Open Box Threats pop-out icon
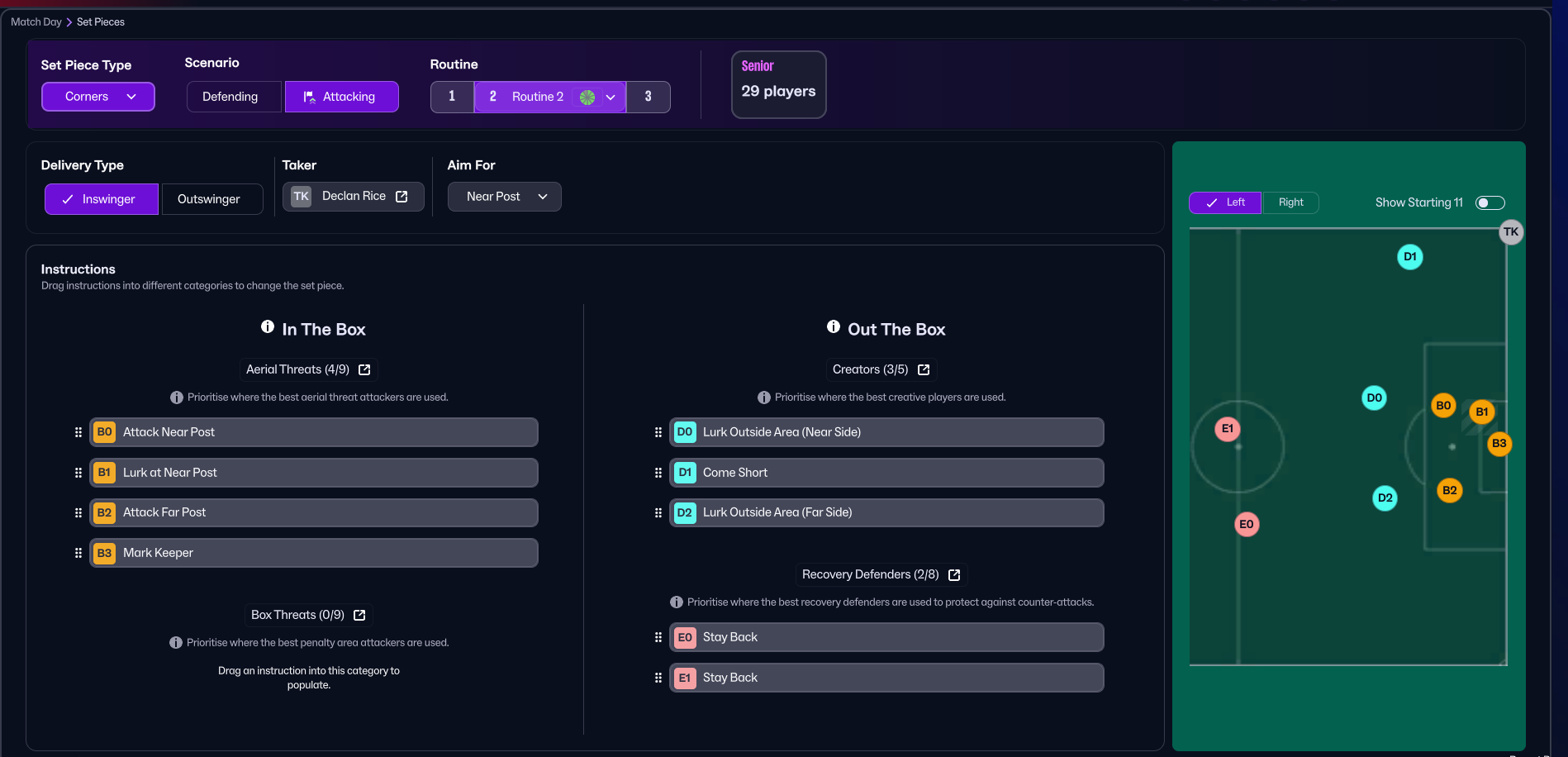Image resolution: width=1568 pixels, height=757 pixels. (359, 616)
